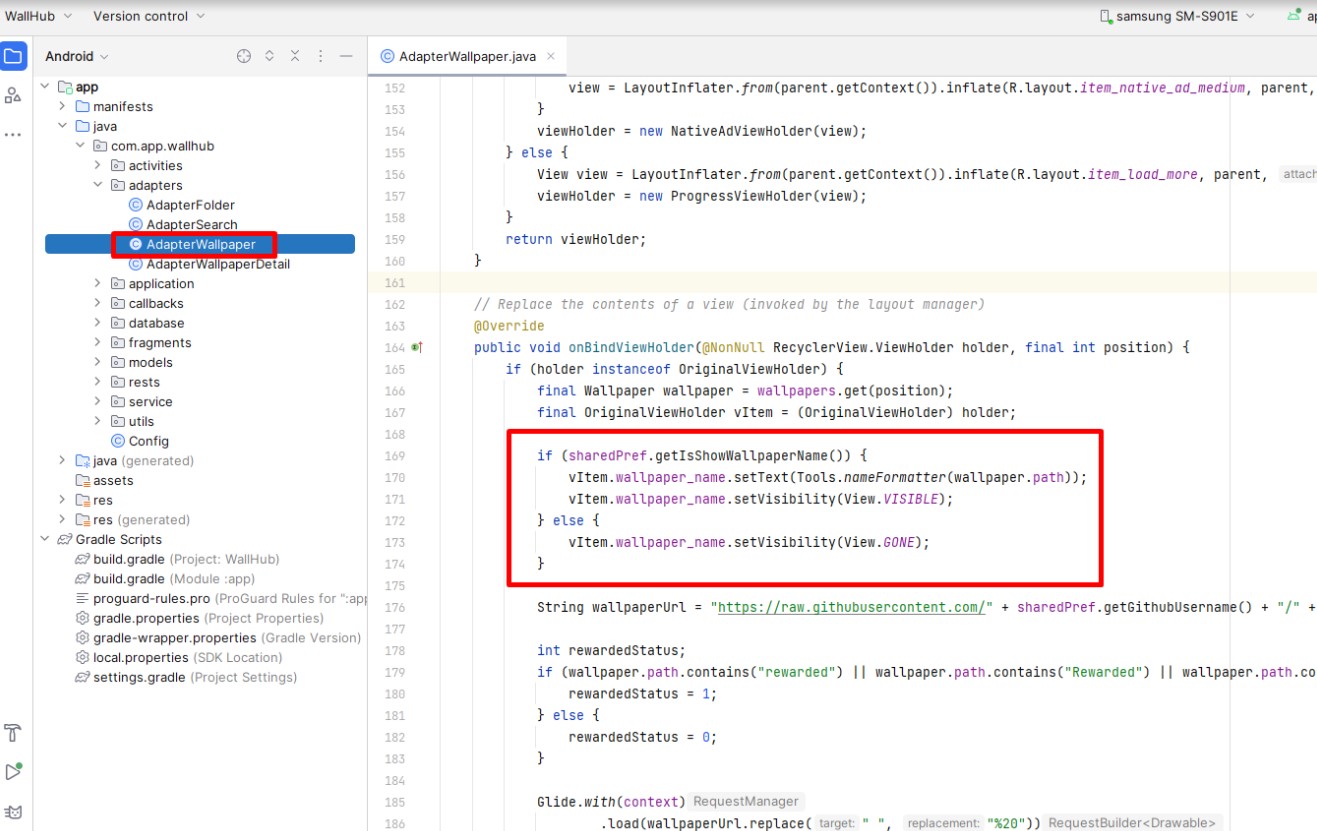The height and width of the screenshot is (831, 1317).
Task: Open the Build hammer tool window
Action: [x=13, y=733]
